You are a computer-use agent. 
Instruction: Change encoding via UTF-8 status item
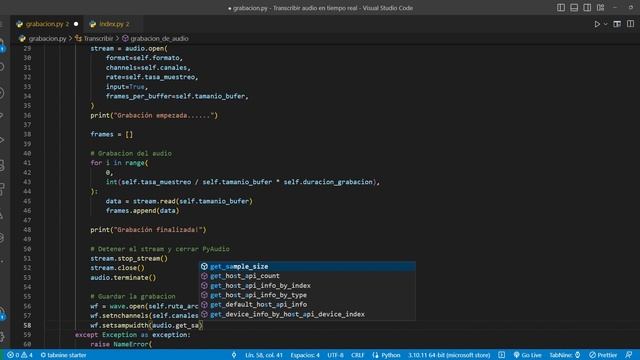point(335,355)
